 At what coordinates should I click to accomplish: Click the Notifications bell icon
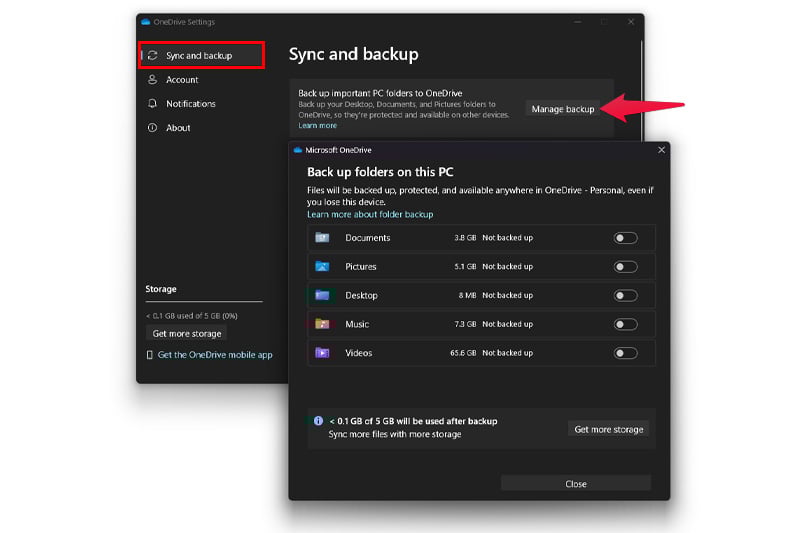152,104
